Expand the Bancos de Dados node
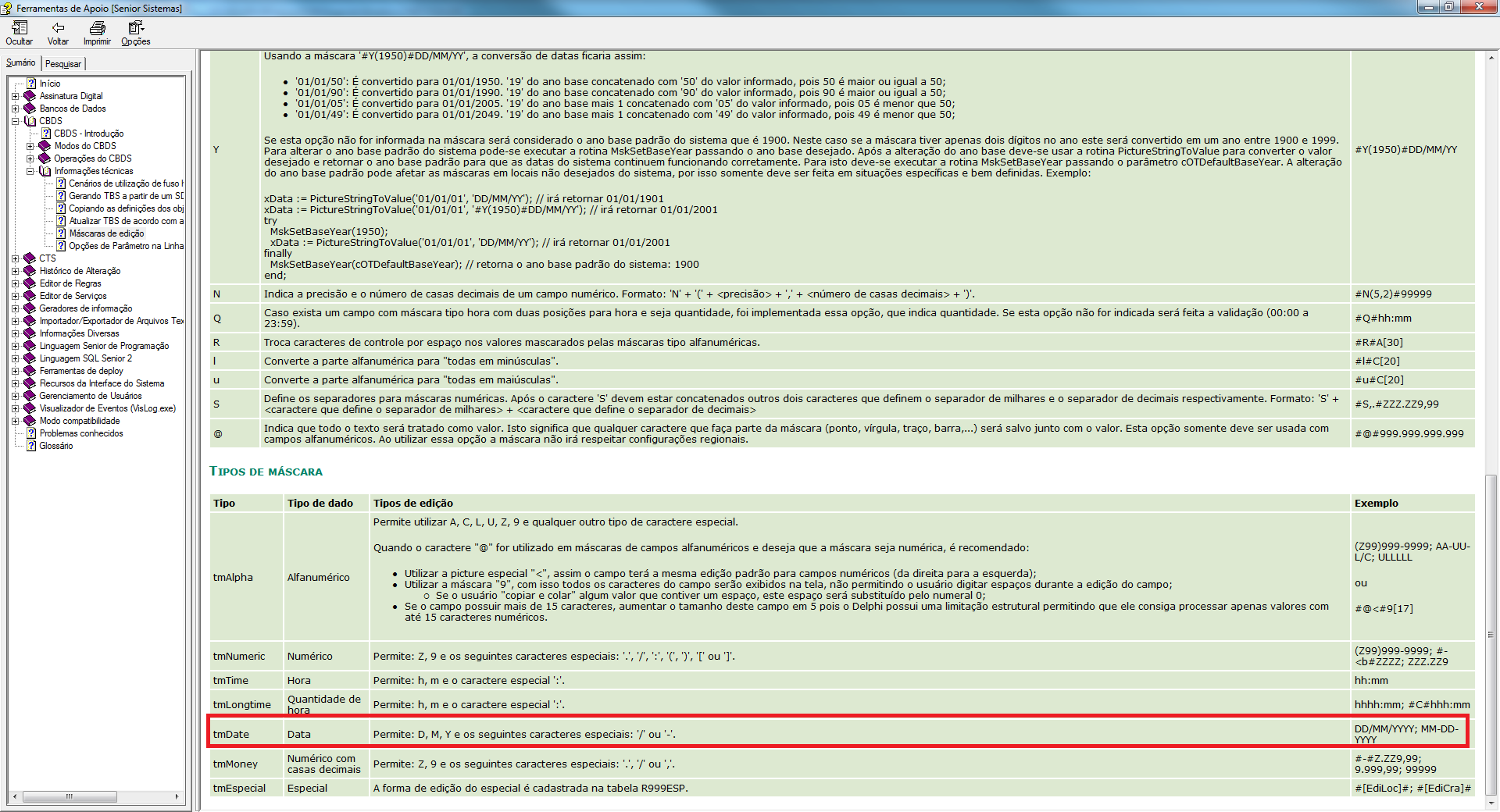Screen dimensions: 1500x812 [x=15, y=109]
